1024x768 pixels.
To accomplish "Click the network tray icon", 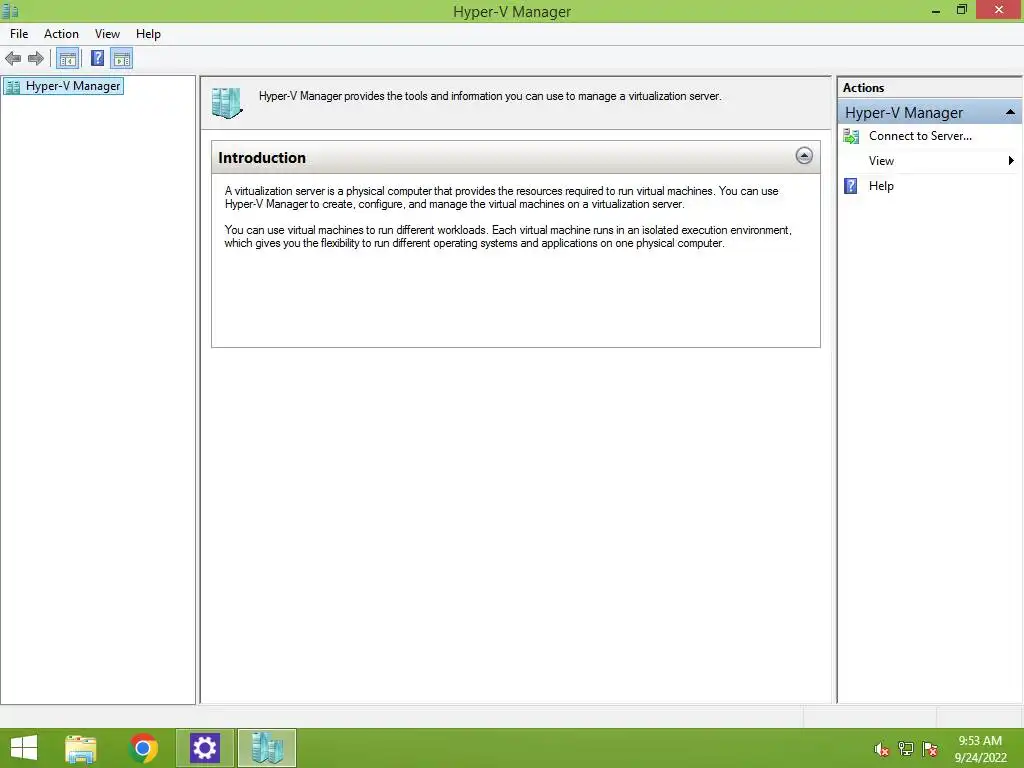I will pyautogui.click(x=905, y=749).
